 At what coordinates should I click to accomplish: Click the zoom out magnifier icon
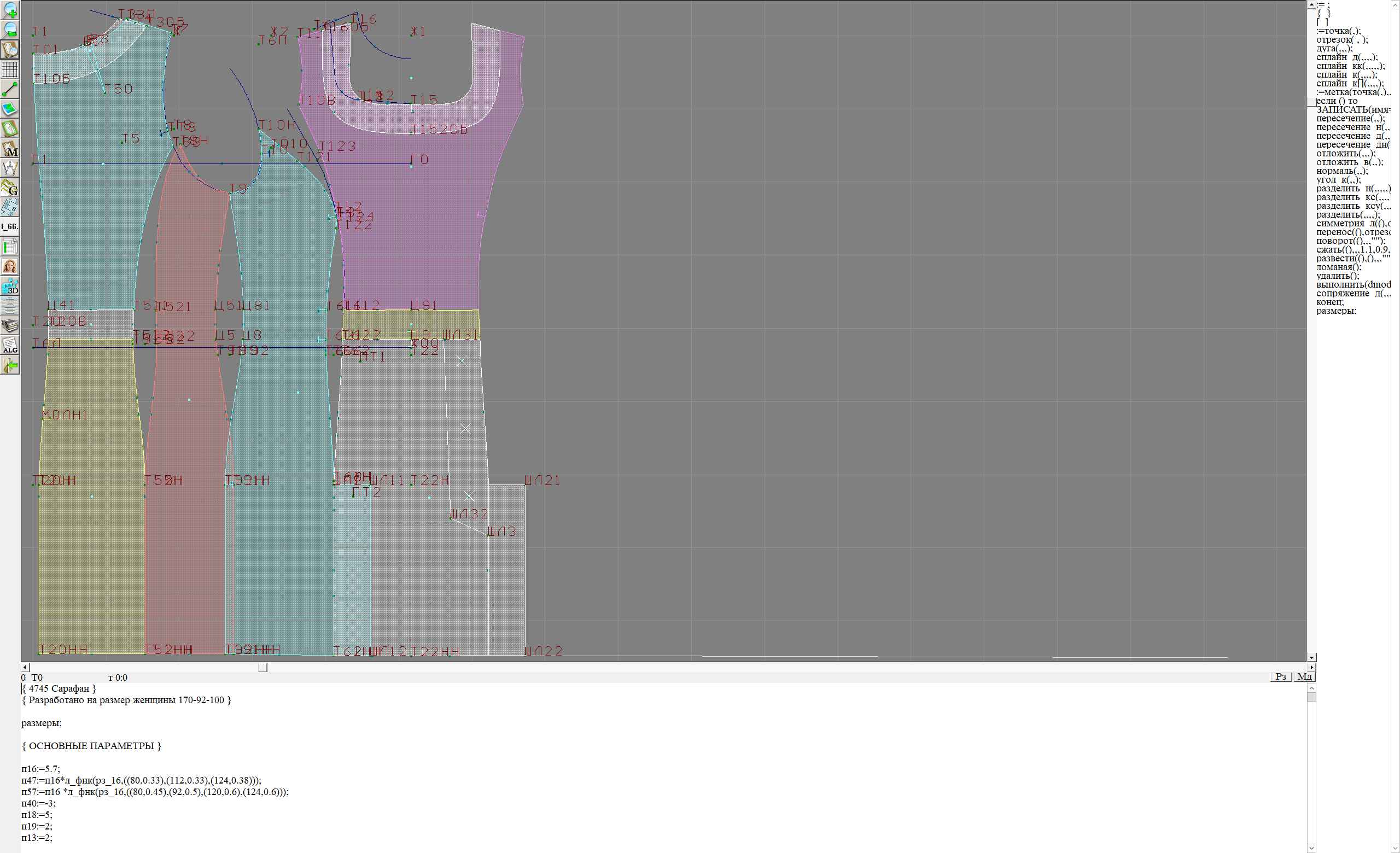10,30
